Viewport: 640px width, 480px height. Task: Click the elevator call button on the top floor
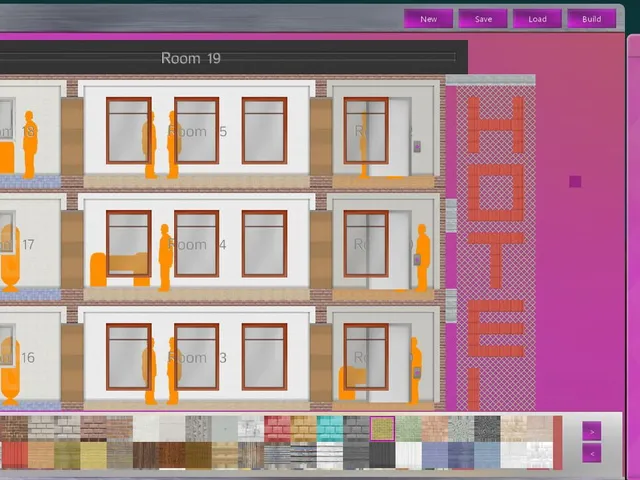(417, 146)
